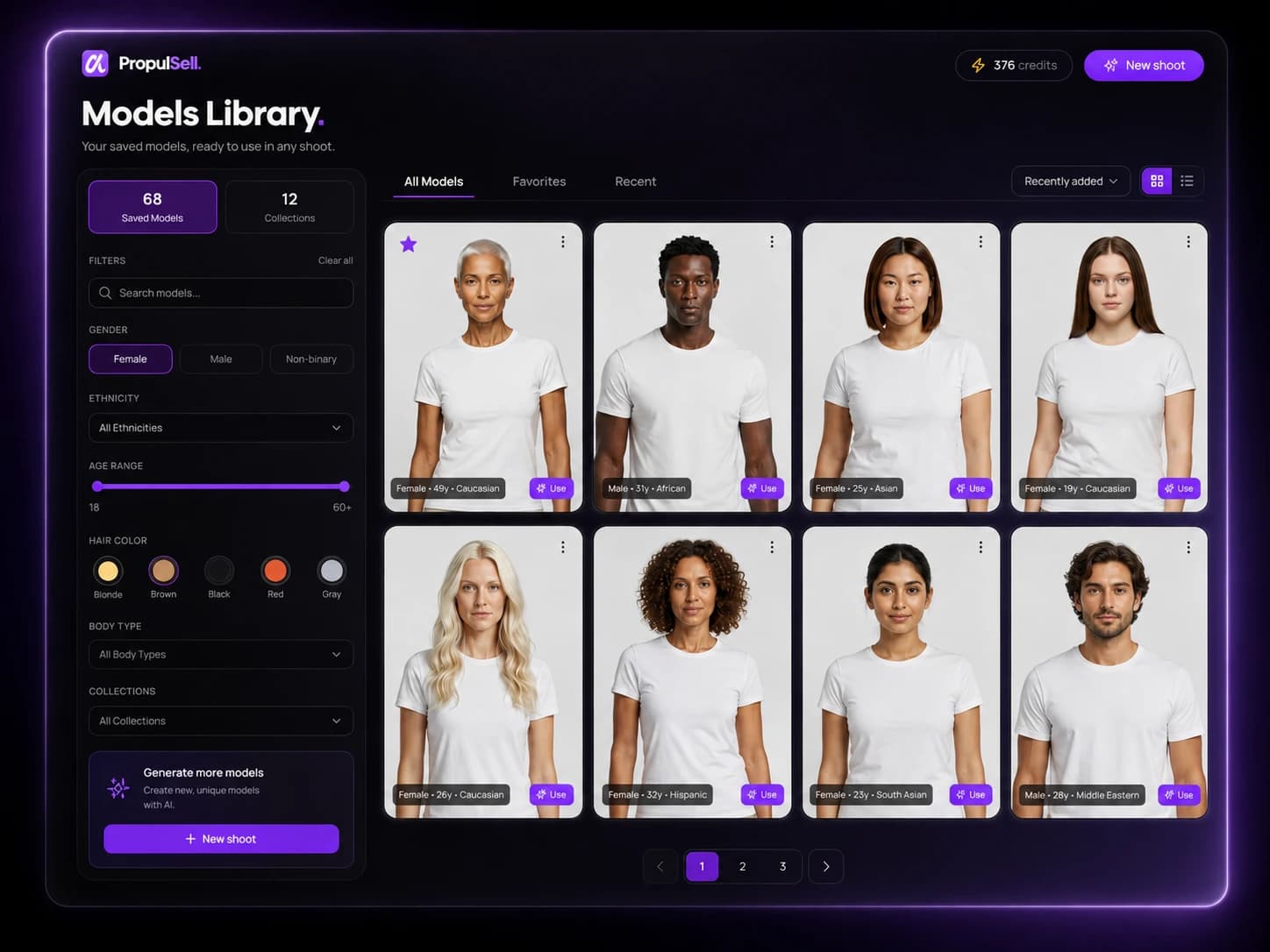Pick the Red hair color swatch
Screen dimensions: 1270x952
pyautogui.click(x=275, y=571)
